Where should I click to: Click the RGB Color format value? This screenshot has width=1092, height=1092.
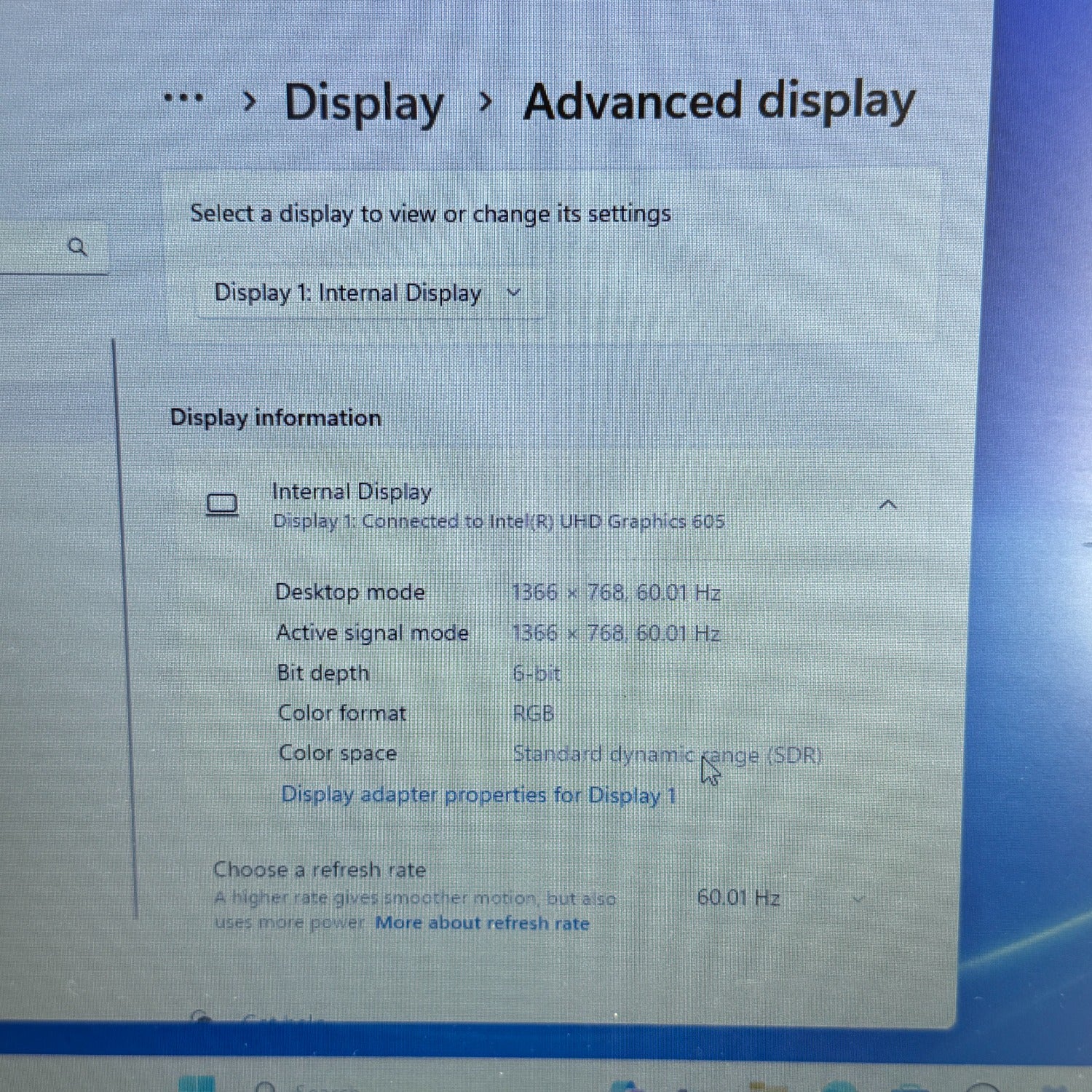[x=534, y=713]
